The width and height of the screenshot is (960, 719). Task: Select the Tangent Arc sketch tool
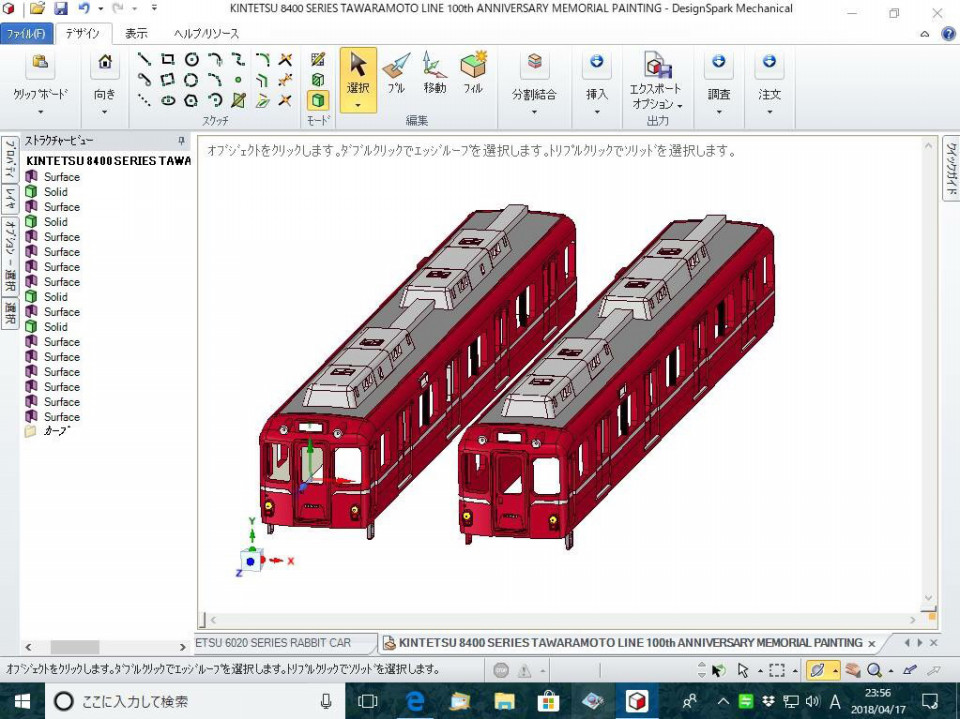coord(215,59)
